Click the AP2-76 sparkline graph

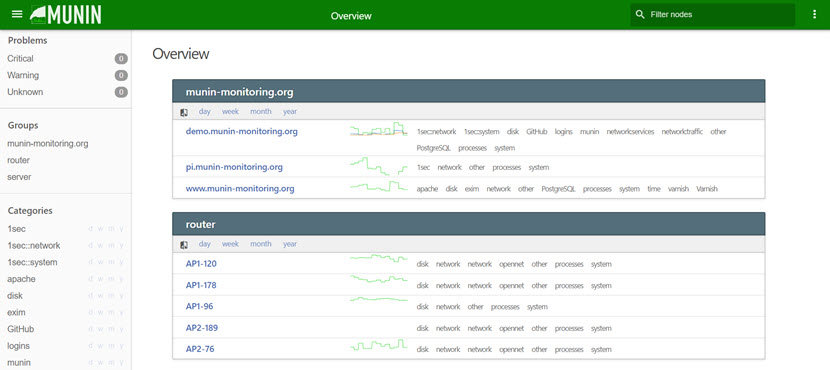pyautogui.click(x=378, y=346)
